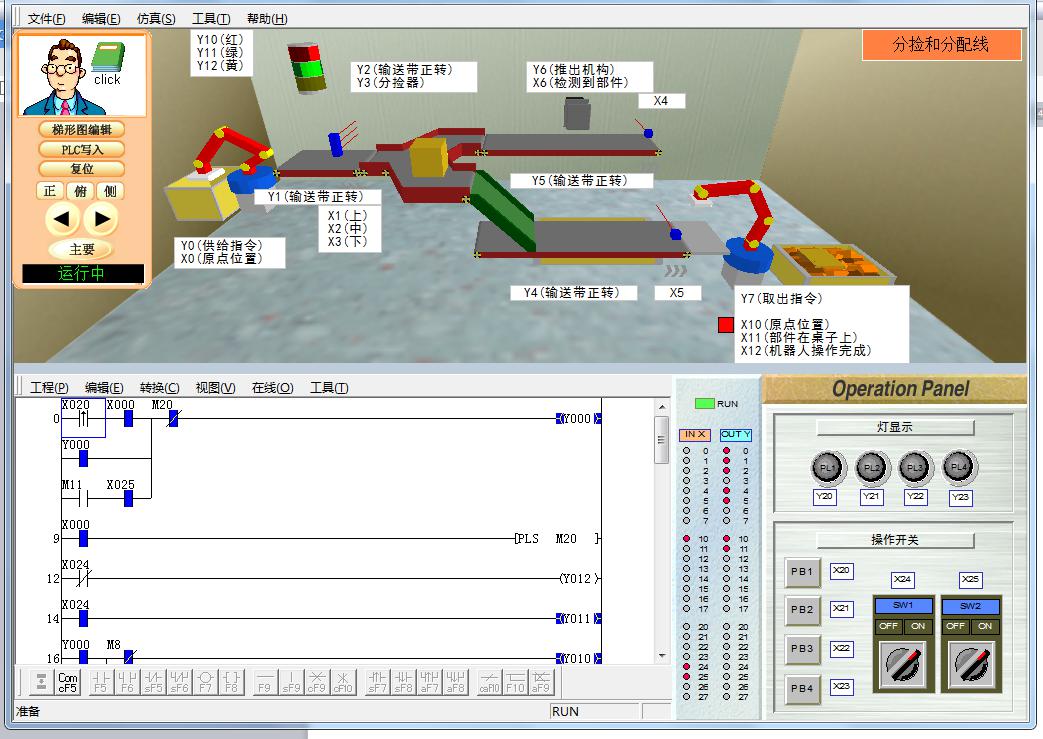Viewport: 1043px width, 739px height.
Task: Insert normally open contact with F5 icon
Action: 100,682
